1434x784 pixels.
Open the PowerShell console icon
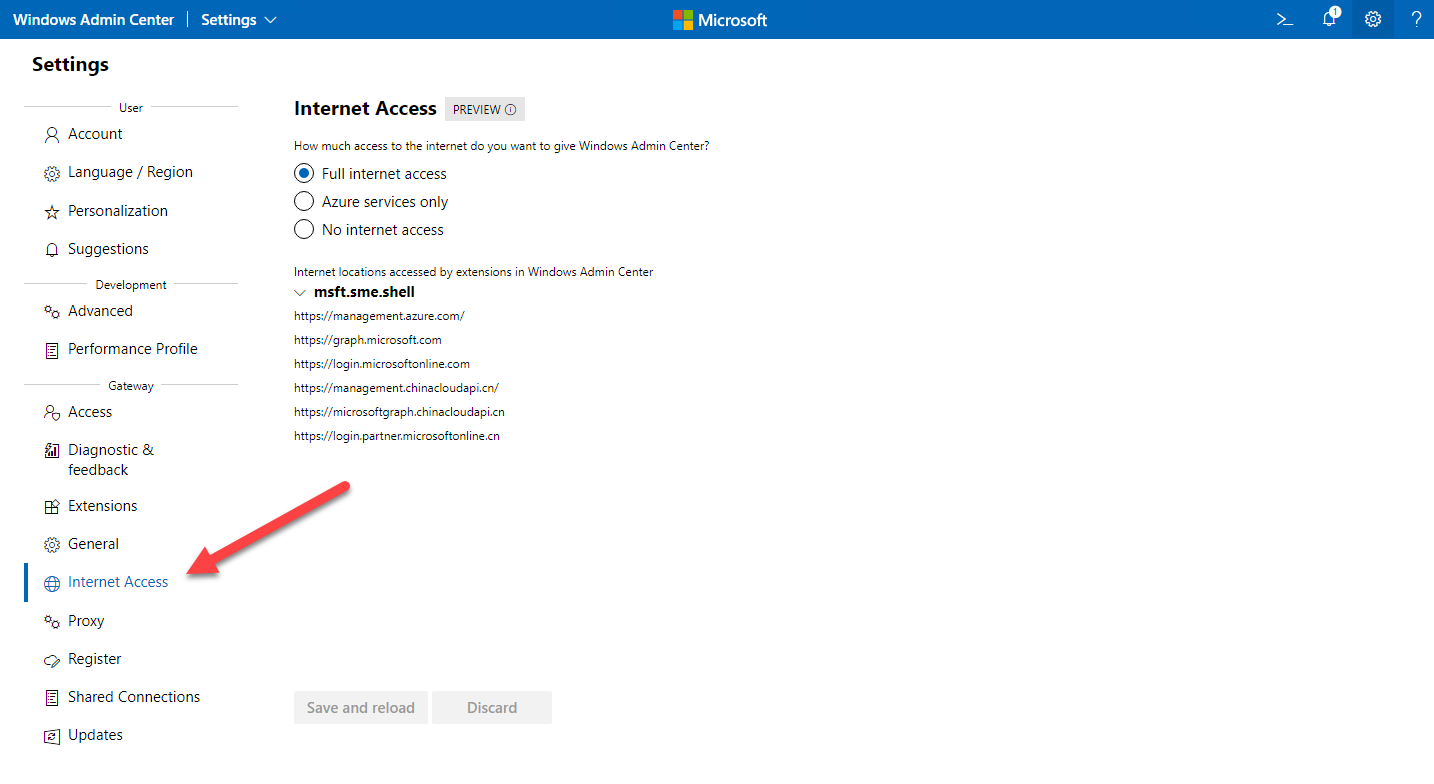click(x=1286, y=19)
